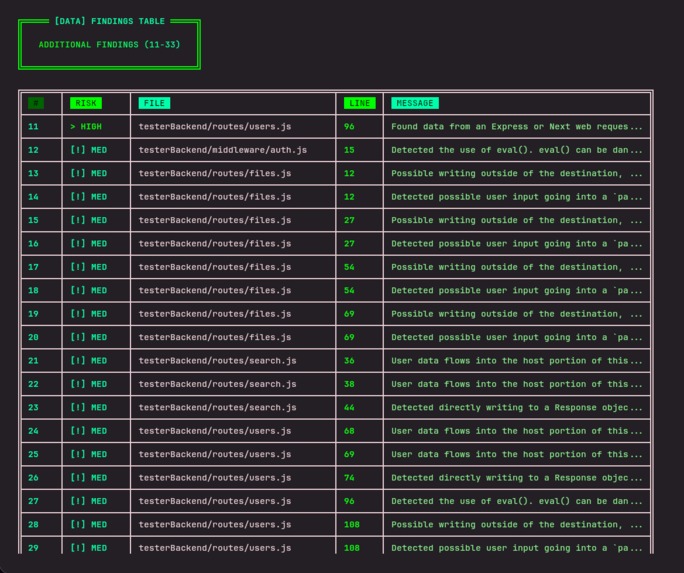Click files.js path in row 18
The image size is (684, 573).
[x=215, y=290]
